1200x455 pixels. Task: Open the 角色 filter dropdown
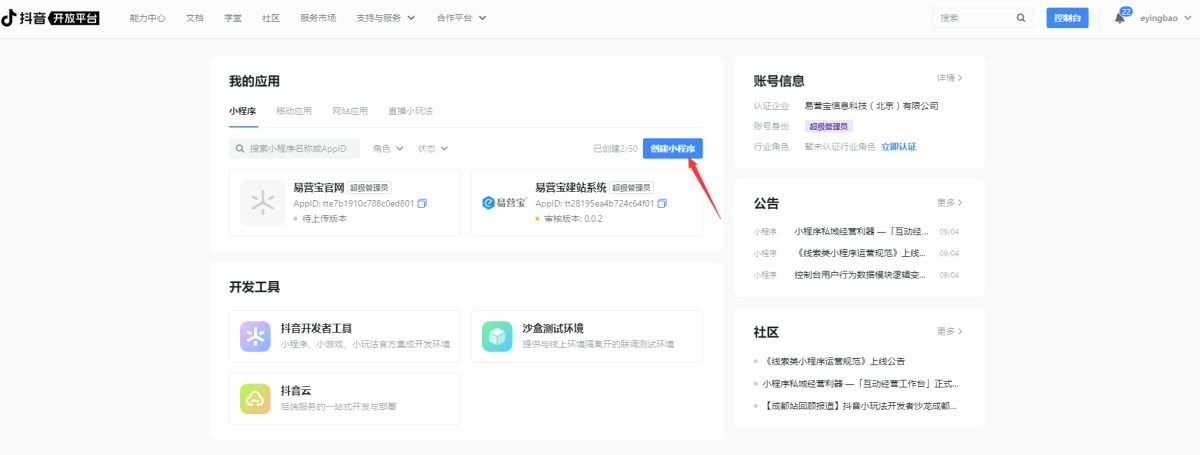tap(388, 148)
